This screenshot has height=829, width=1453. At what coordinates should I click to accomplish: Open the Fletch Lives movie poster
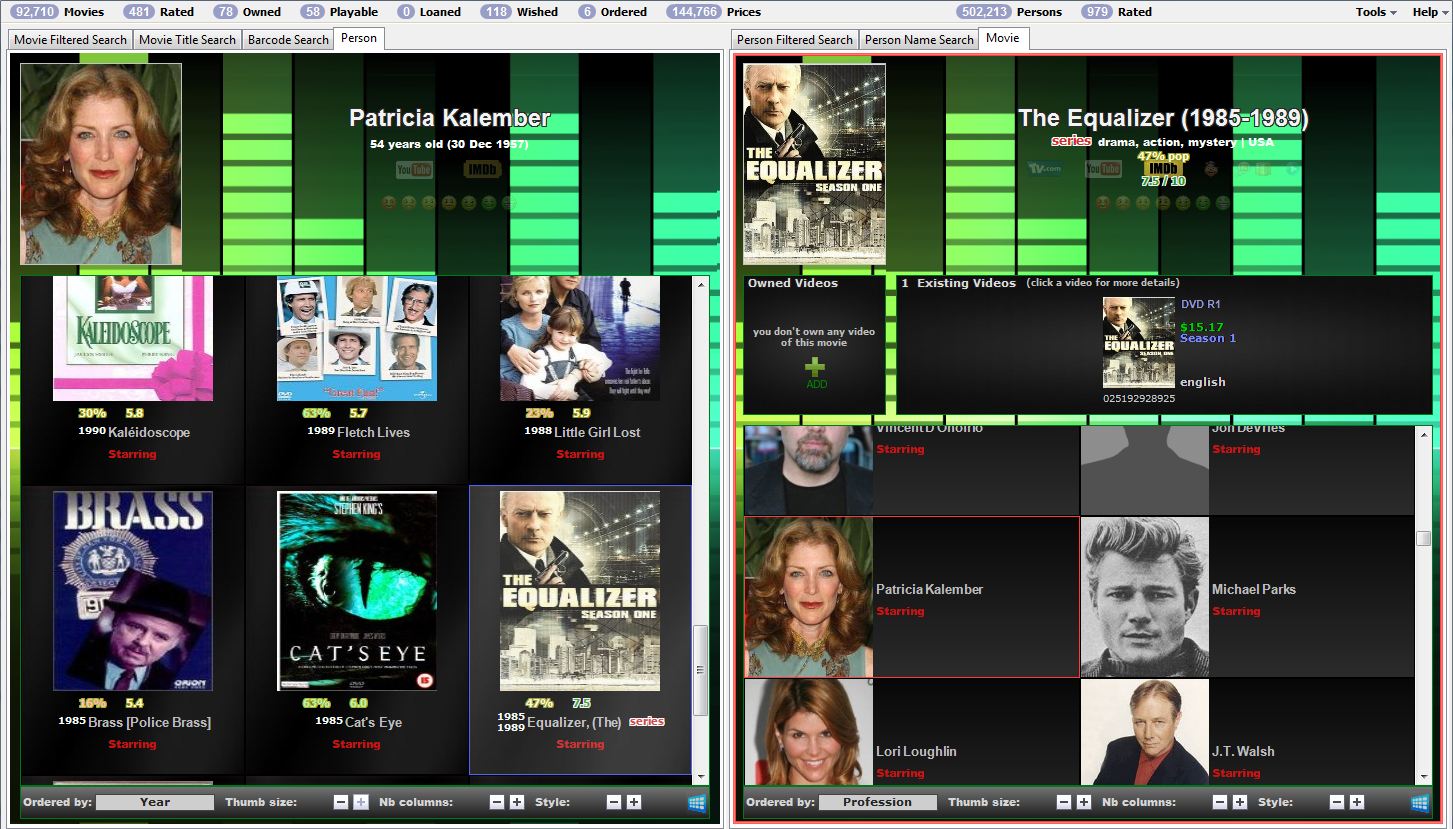point(357,338)
